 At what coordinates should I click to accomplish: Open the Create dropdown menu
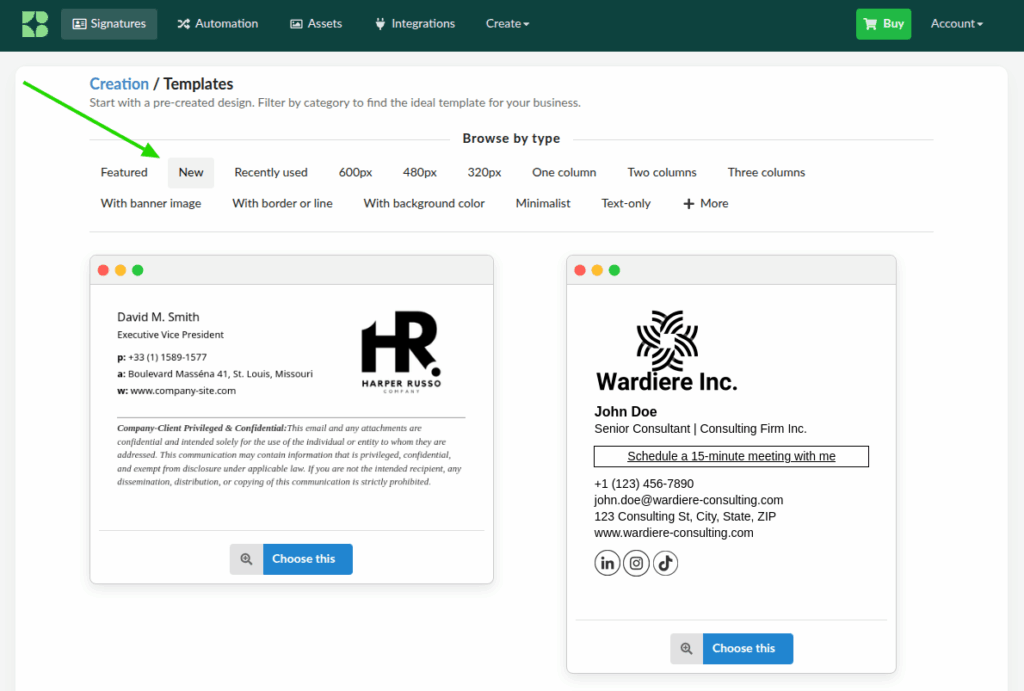[507, 24]
